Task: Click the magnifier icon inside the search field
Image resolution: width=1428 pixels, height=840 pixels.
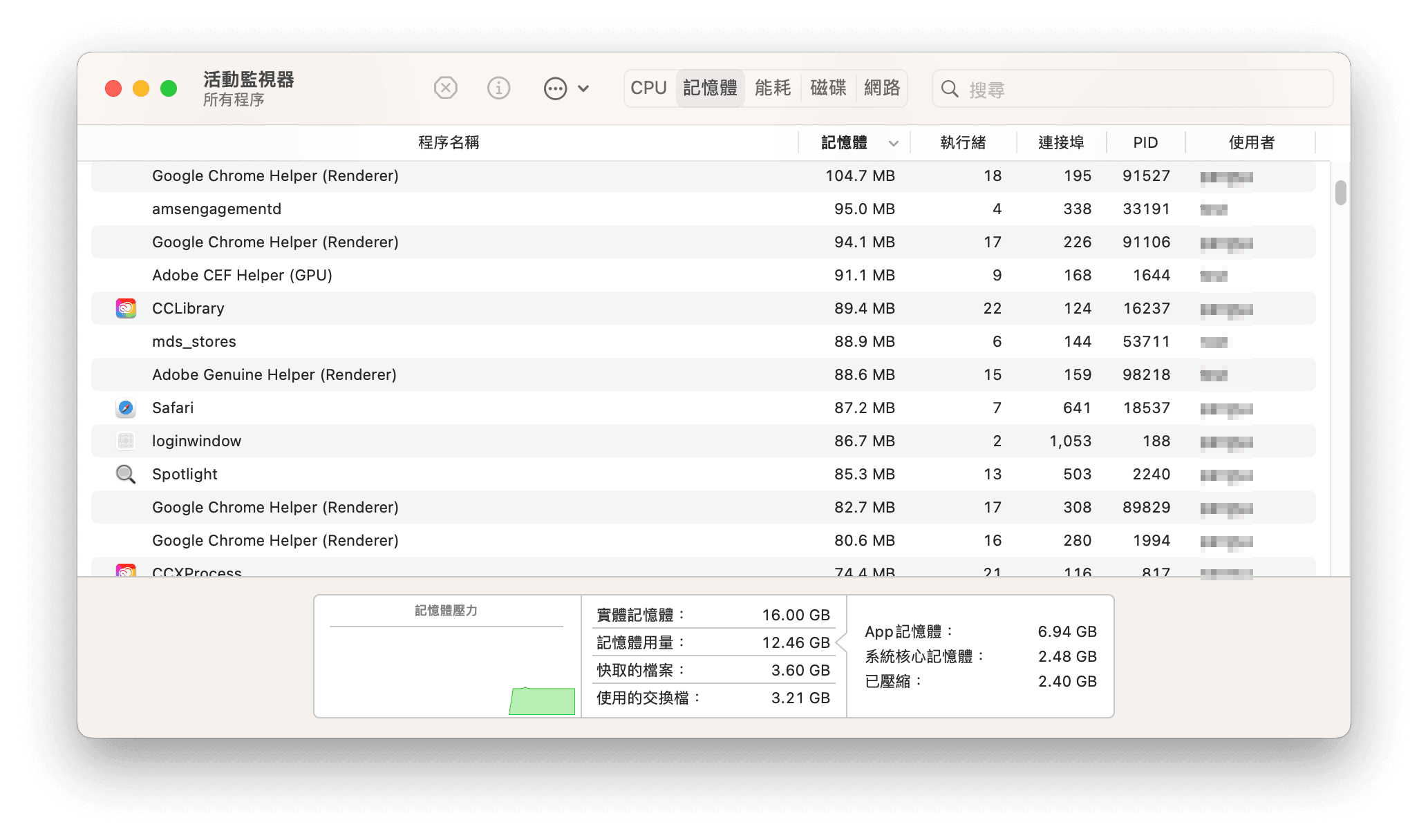Action: coord(950,89)
